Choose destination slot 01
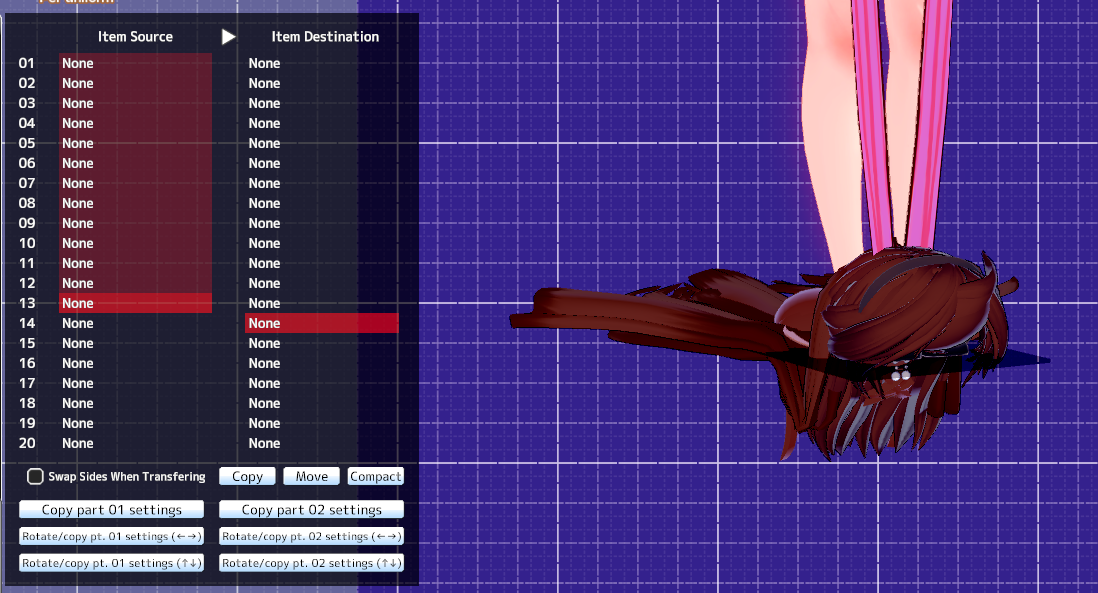The image size is (1098, 593). 321,63
